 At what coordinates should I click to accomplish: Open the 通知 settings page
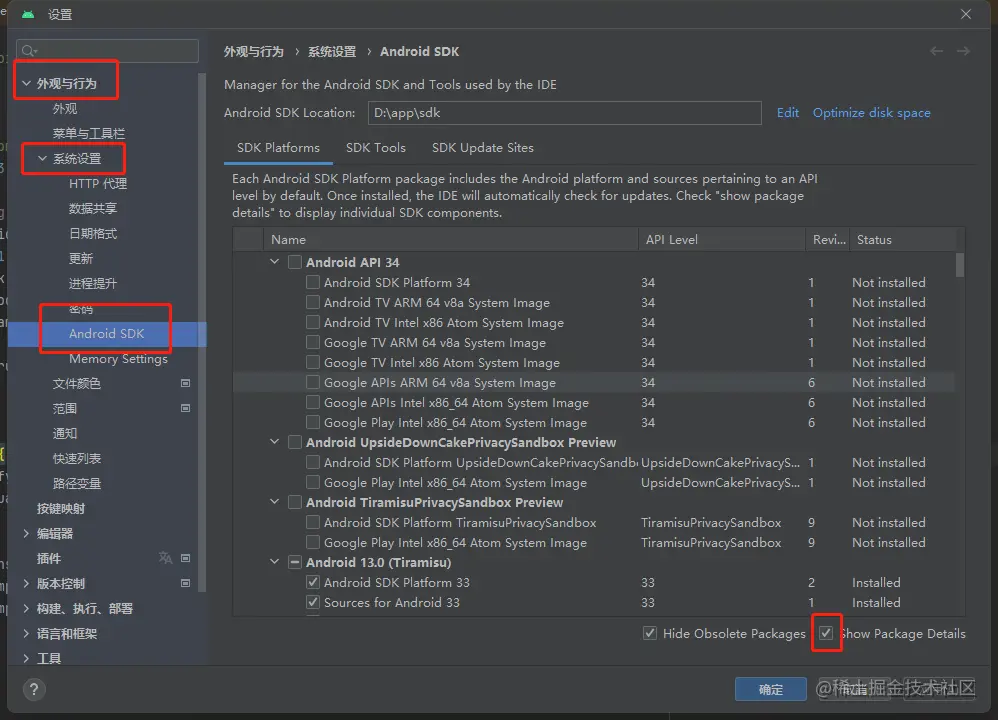65,434
